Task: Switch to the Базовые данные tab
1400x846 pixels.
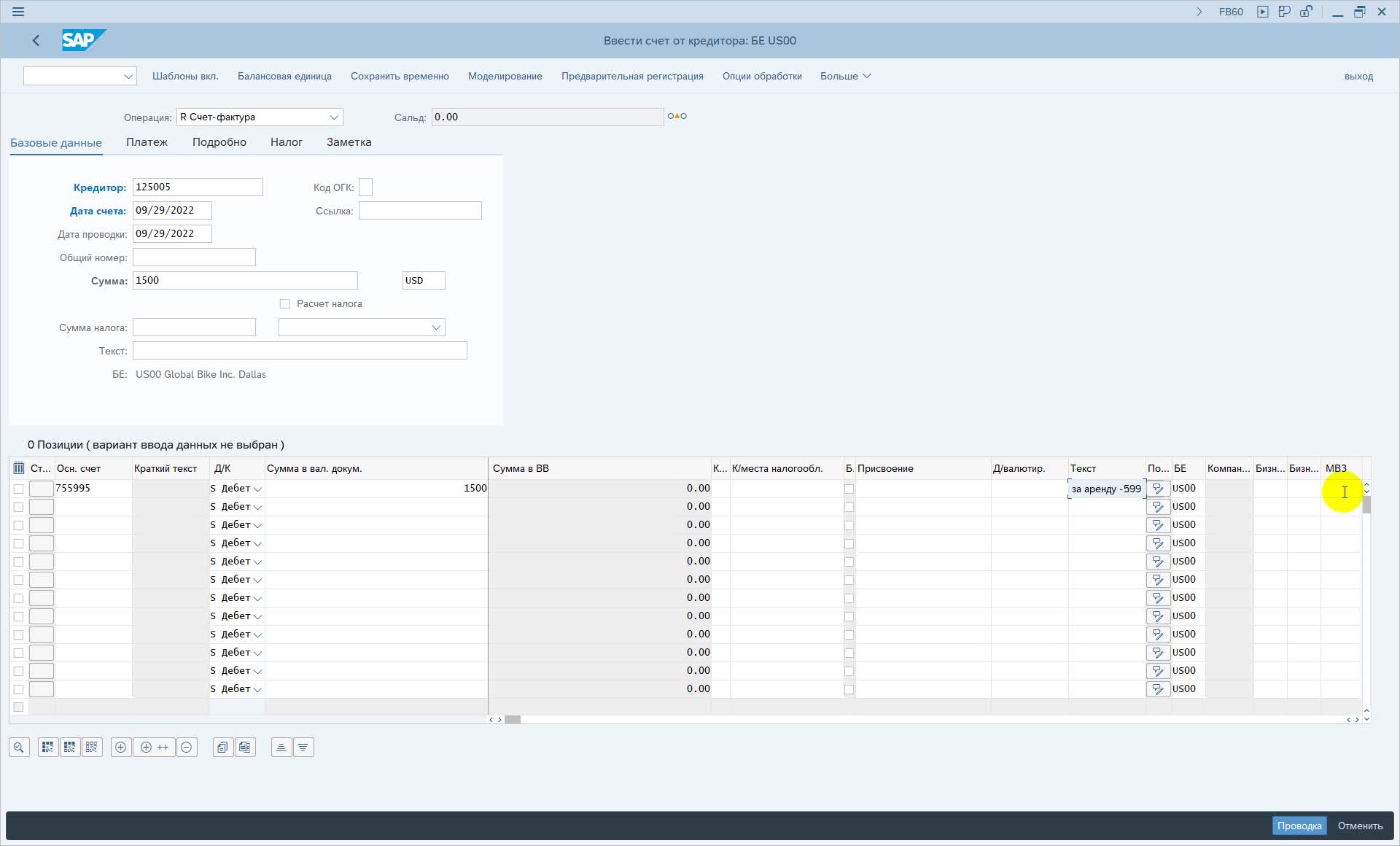Action: (56, 143)
